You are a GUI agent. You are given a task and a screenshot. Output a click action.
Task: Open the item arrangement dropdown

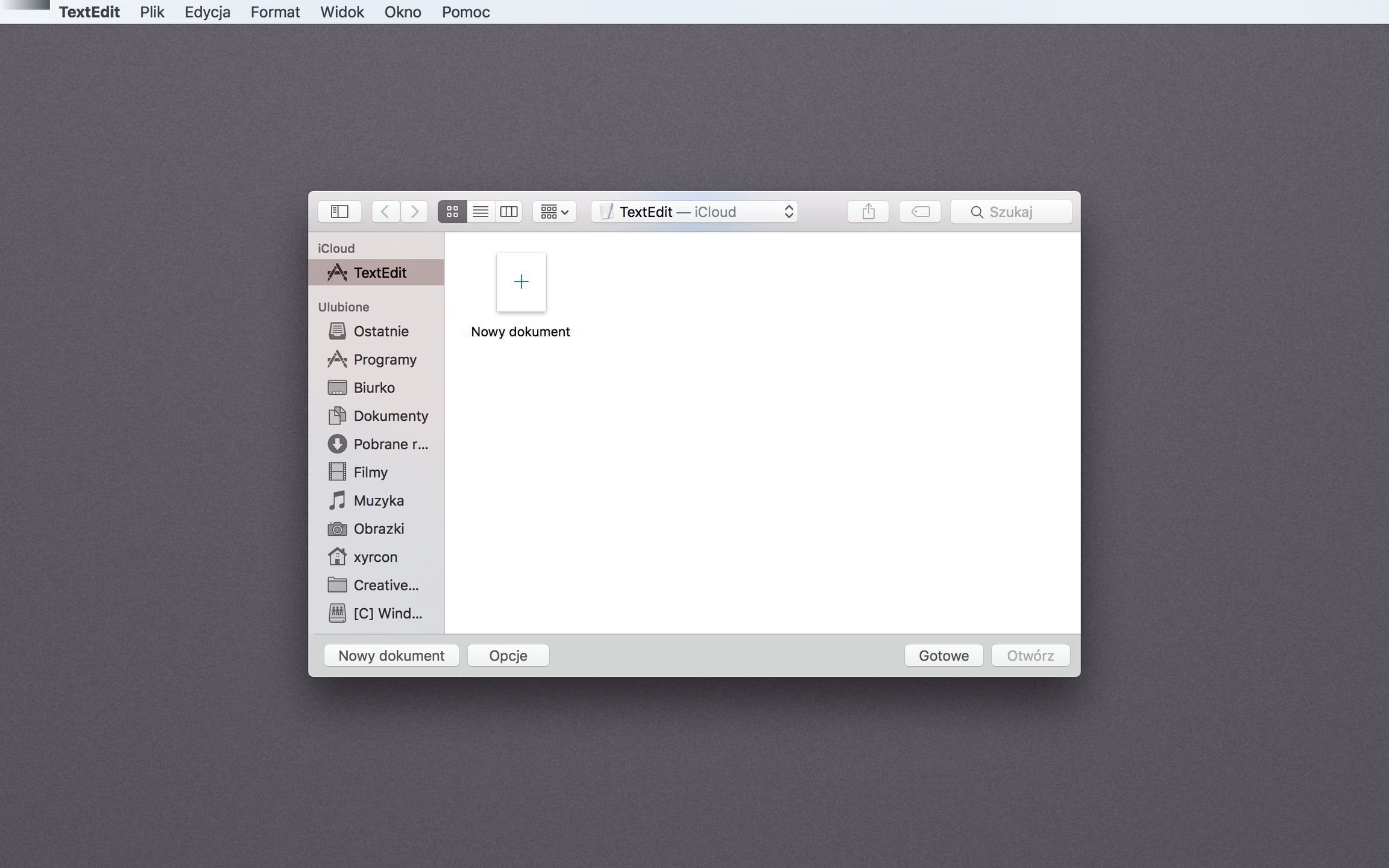(554, 212)
